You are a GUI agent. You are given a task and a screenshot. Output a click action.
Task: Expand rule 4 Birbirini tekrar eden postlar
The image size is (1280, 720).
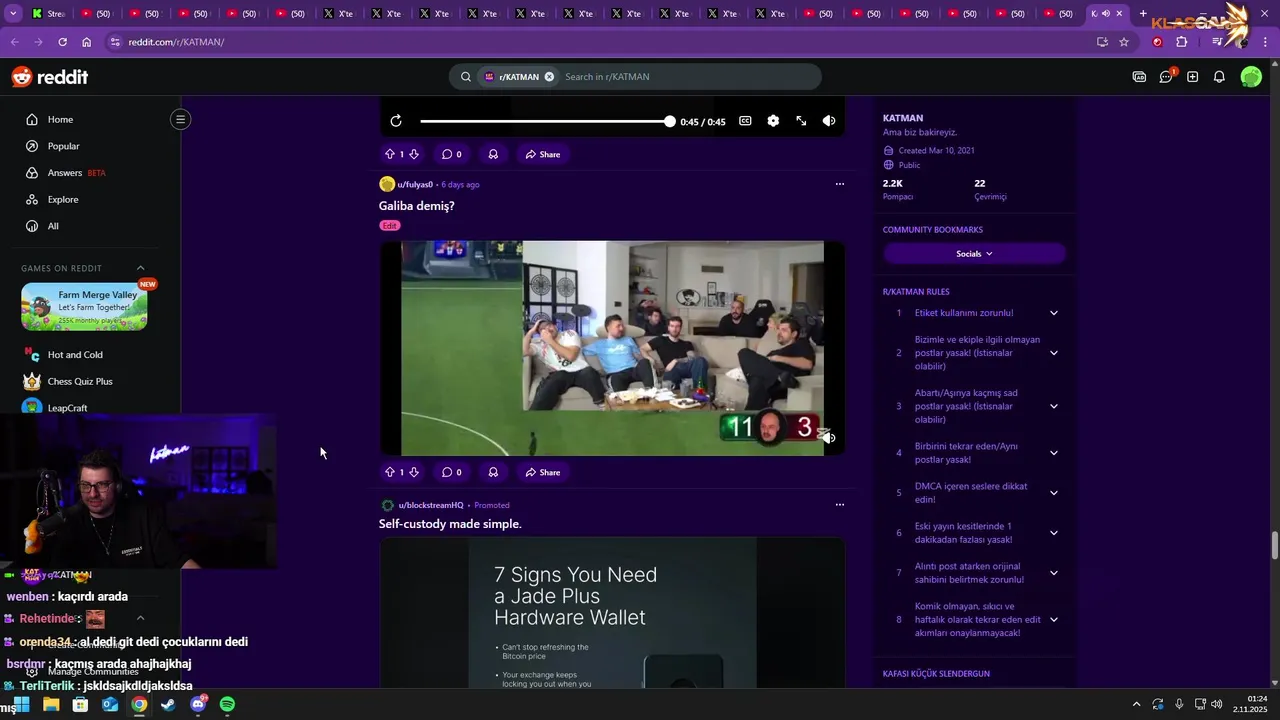click(x=1053, y=453)
